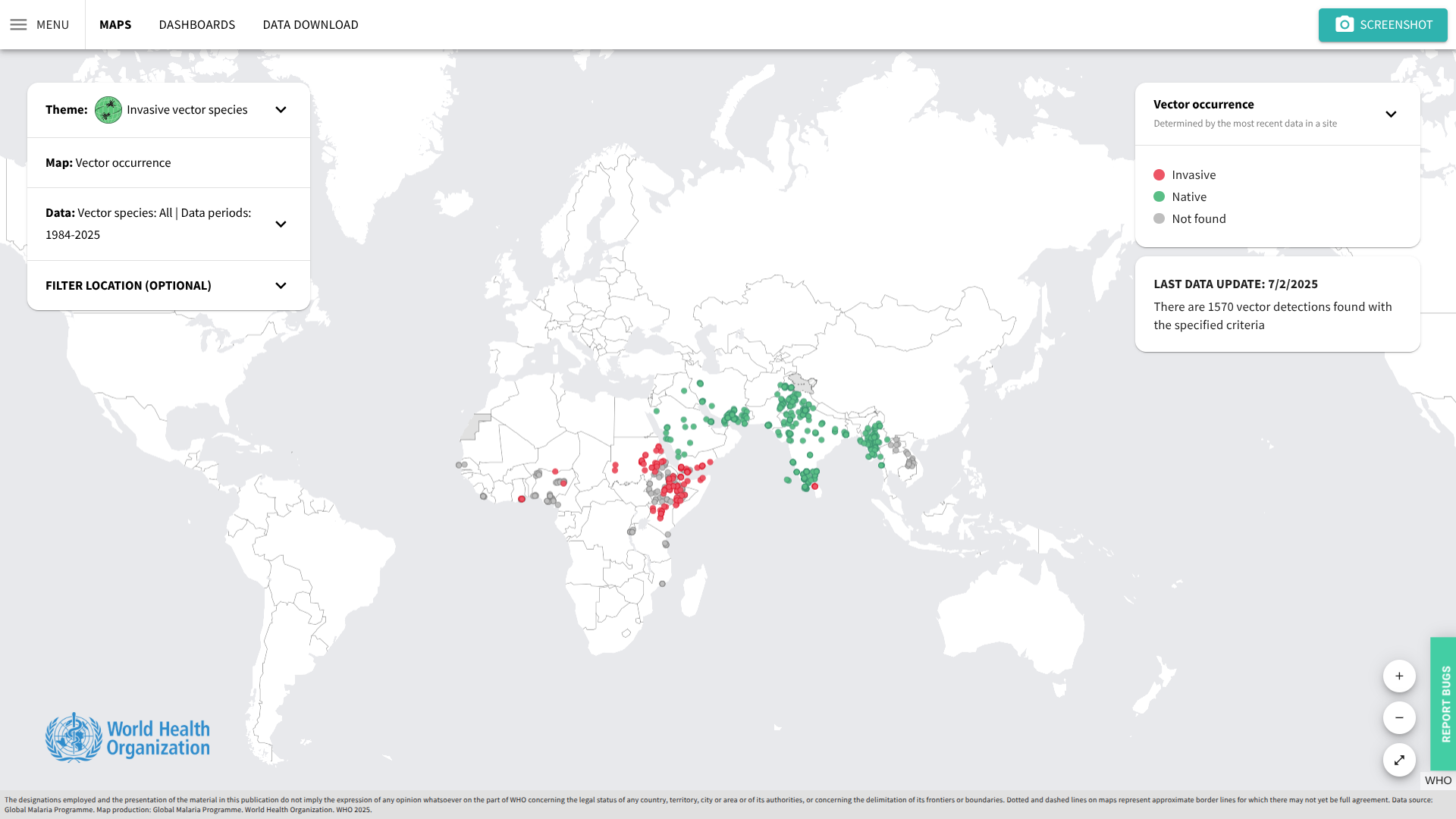Viewport: 1456px width, 819px height.
Task: Click the fullscreen expand arrows icon
Action: (x=1399, y=760)
